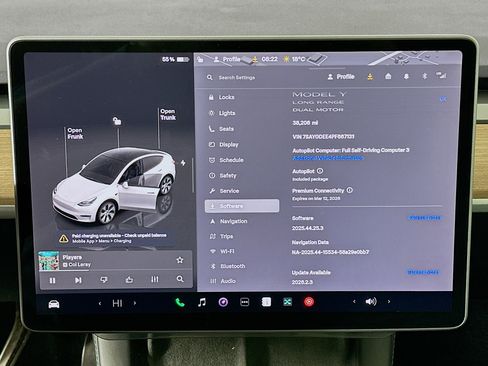Open the green Phone app
Screen dimensions: 488x366
[180, 303]
